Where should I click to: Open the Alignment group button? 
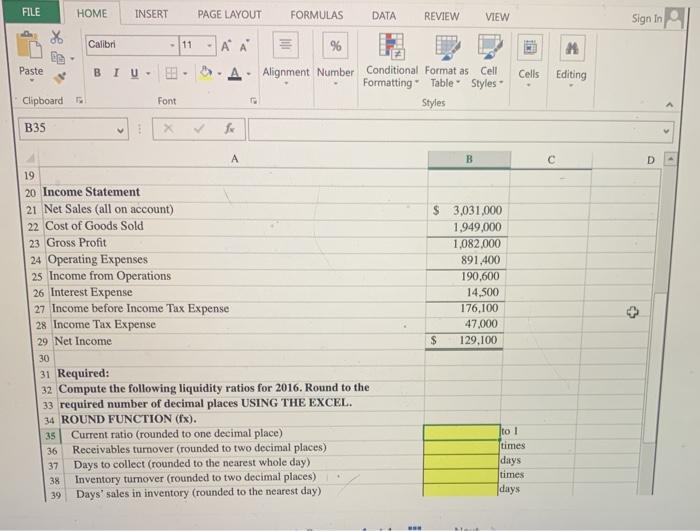[x=286, y=58]
